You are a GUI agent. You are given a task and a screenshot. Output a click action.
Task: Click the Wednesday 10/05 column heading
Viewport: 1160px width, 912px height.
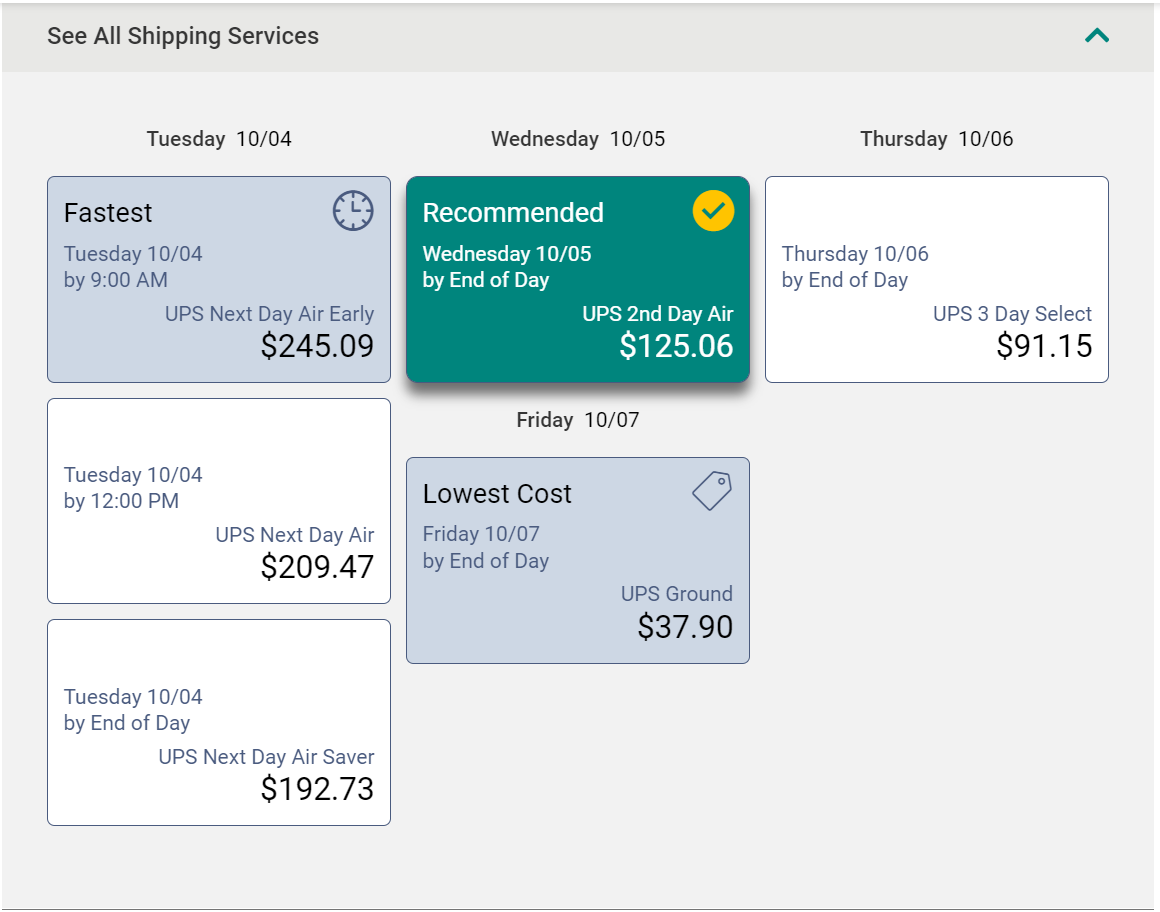[x=578, y=139]
